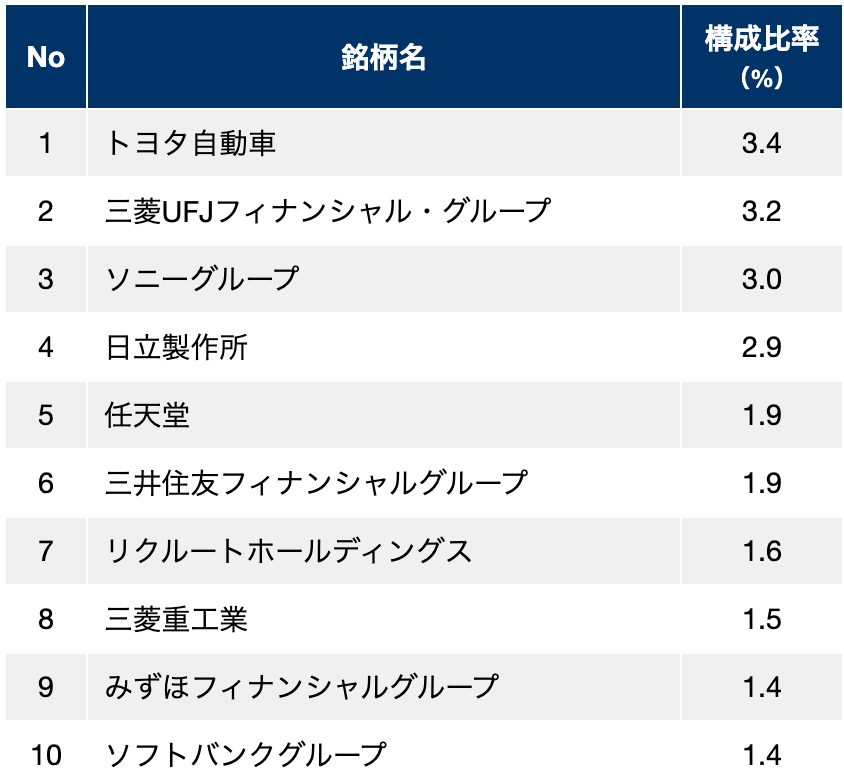The width and height of the screenshot is (844, 784).
Task: Select 三菱UFJフィナンシャル・グループ cell
Action: point(328,211)
